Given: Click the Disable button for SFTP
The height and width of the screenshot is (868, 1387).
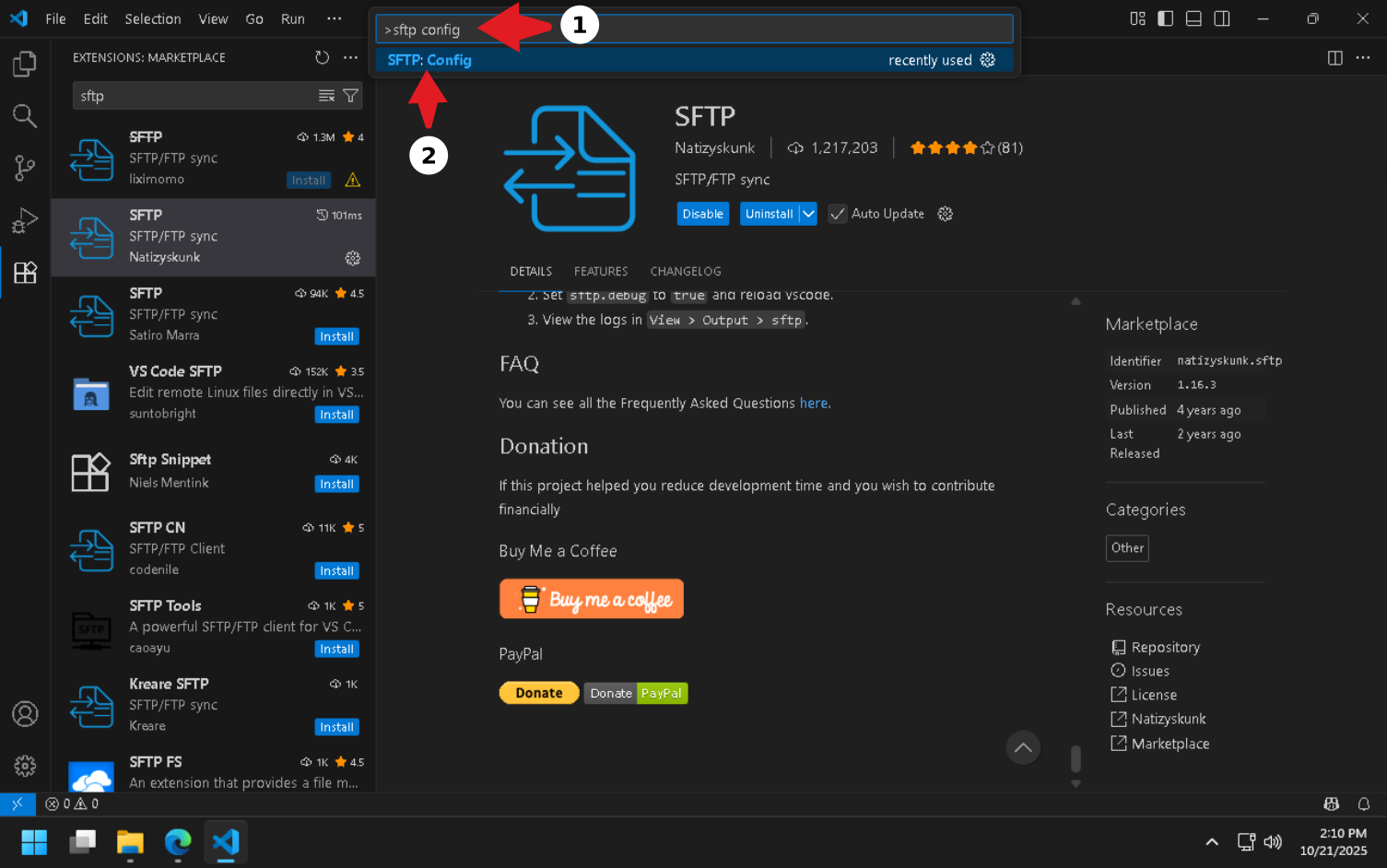Looking at the screenshot, I should coord(702,214).
